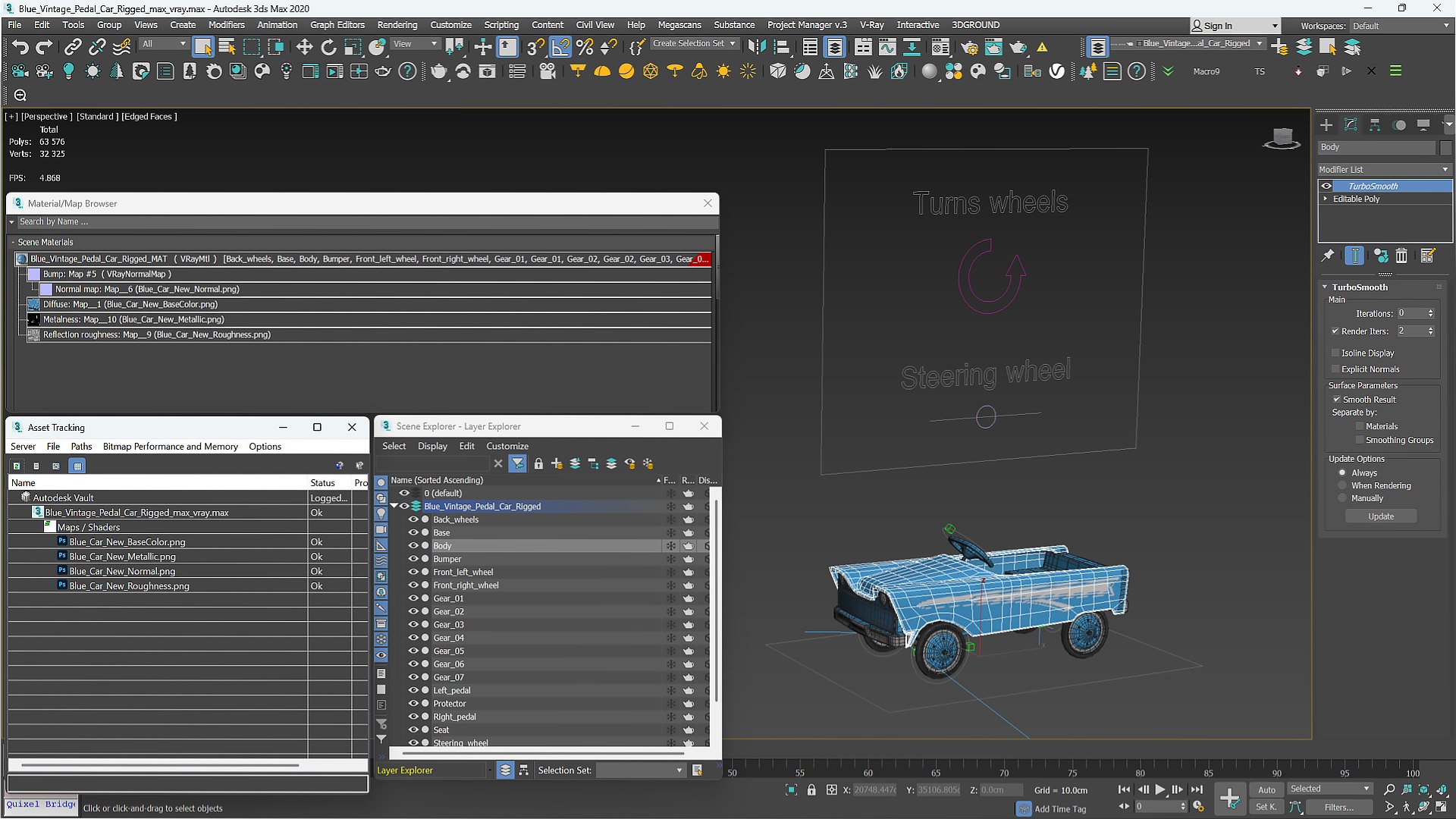Click the Play Animation button
The width and height of the screenshot is (1456, 819).
click(1159, 790)
